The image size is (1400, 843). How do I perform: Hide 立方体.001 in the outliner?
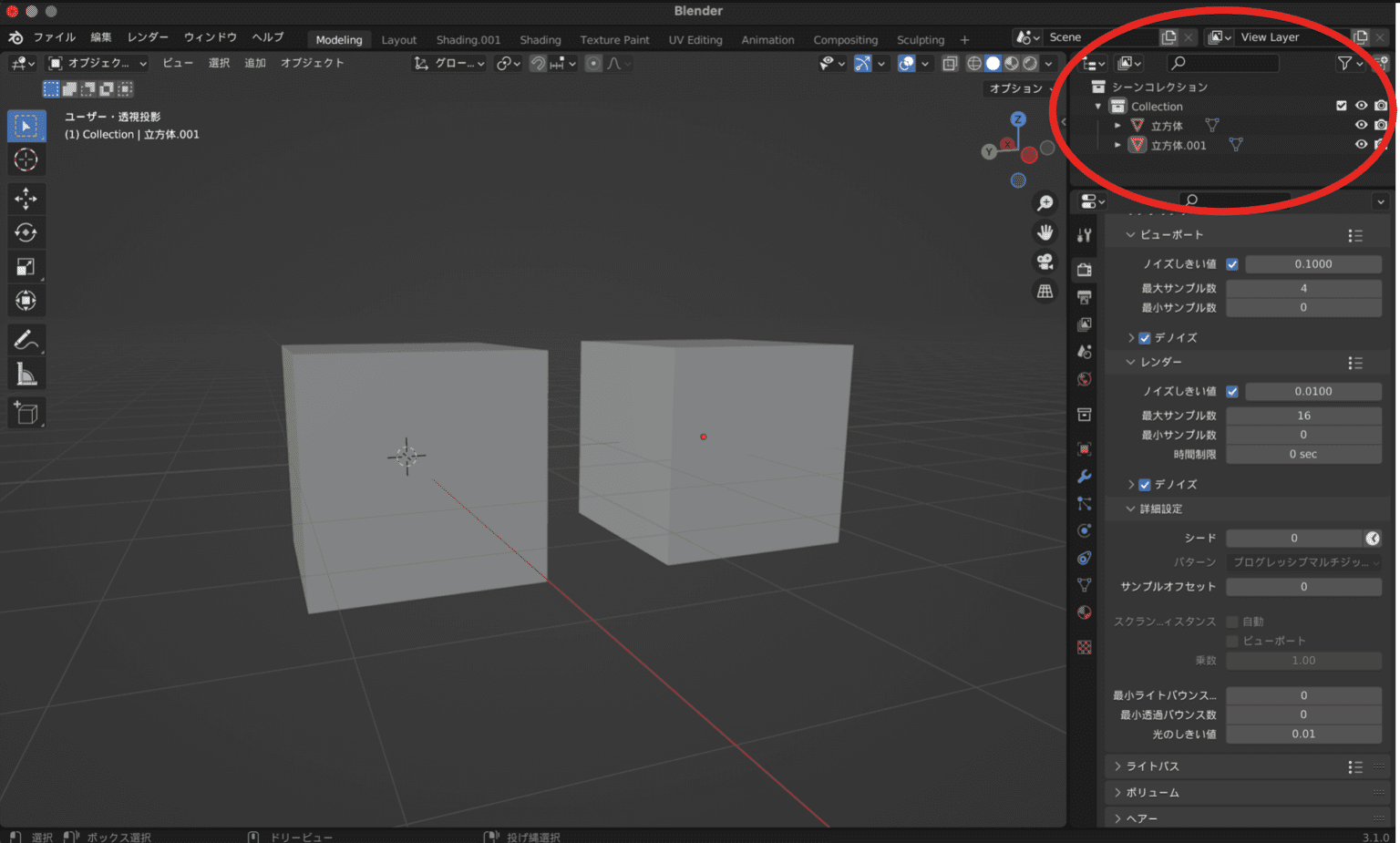point(1361,145)
